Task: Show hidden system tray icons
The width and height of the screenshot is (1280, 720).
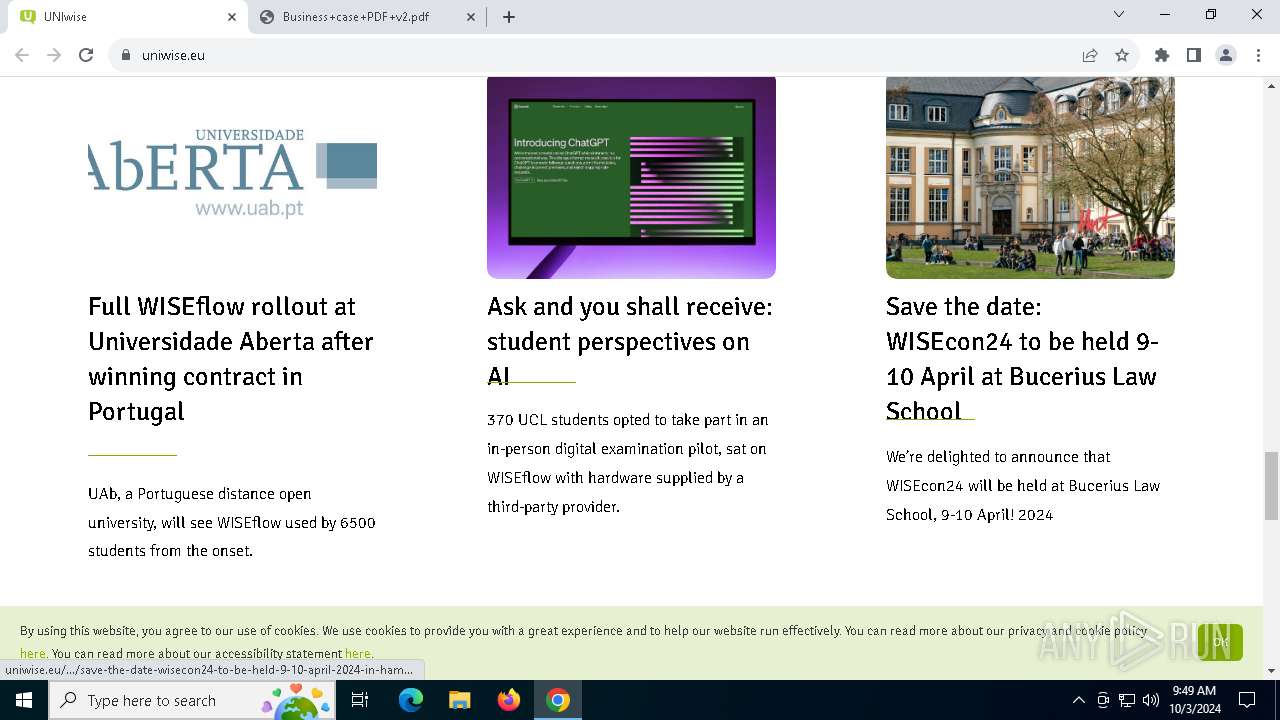Action: coord(1078,700)
